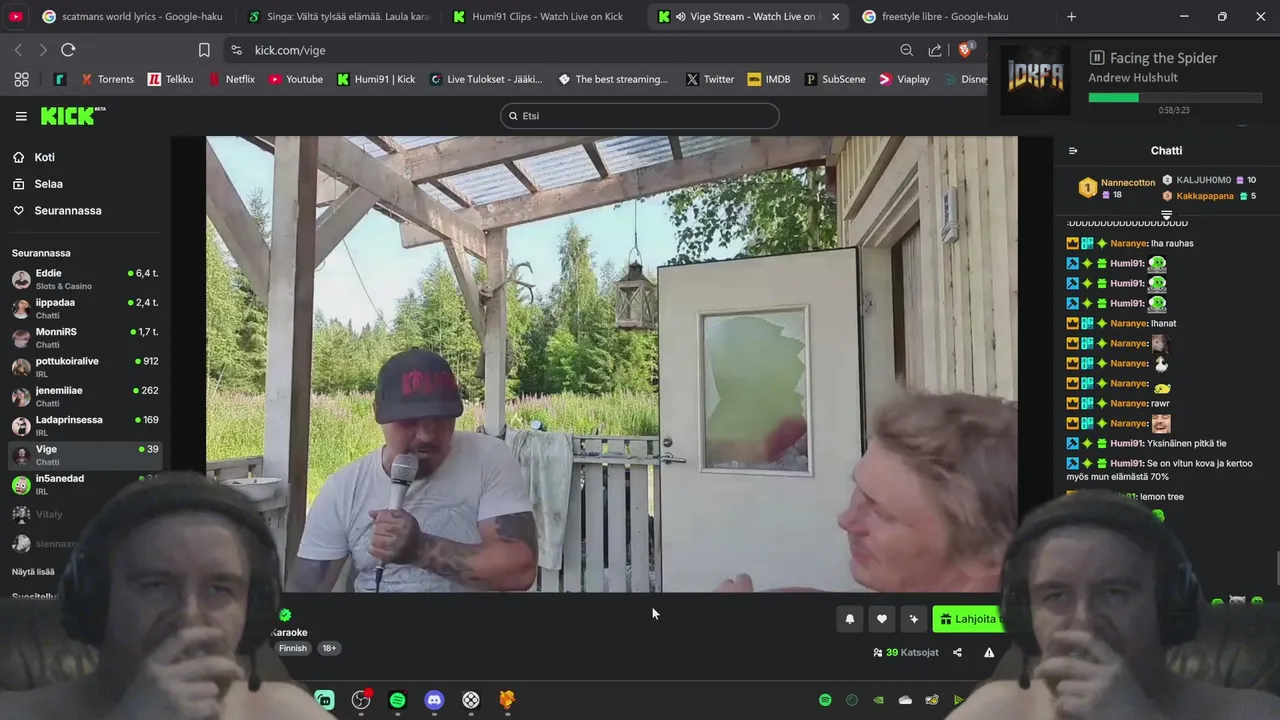This screenshot has height=720, width=1280.
Task: Open Discord from the taskbar
Action: pos(434,700)
